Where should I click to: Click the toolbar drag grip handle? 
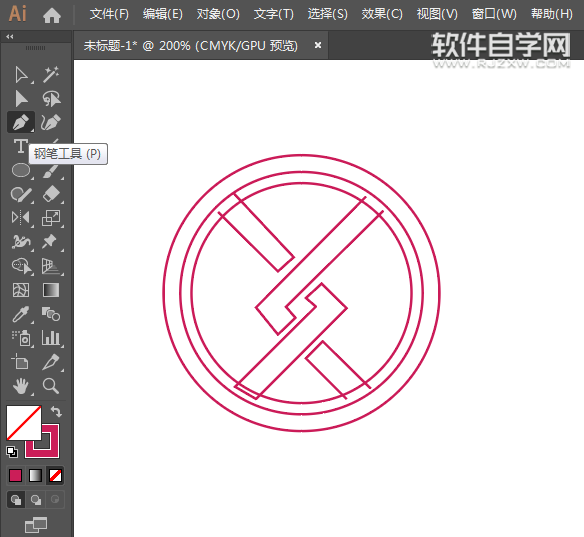(x=35, y=48)
